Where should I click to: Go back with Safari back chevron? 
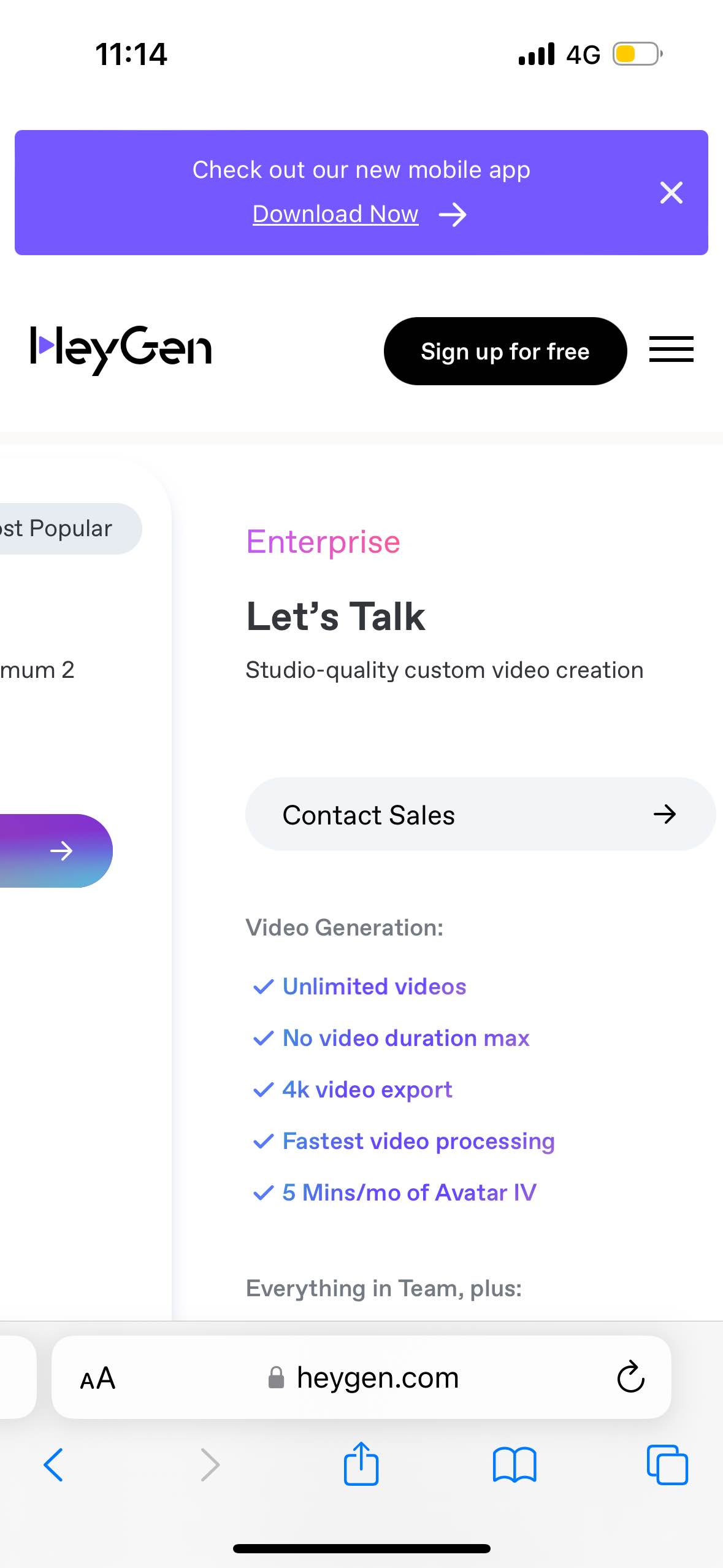(53, 1465)
